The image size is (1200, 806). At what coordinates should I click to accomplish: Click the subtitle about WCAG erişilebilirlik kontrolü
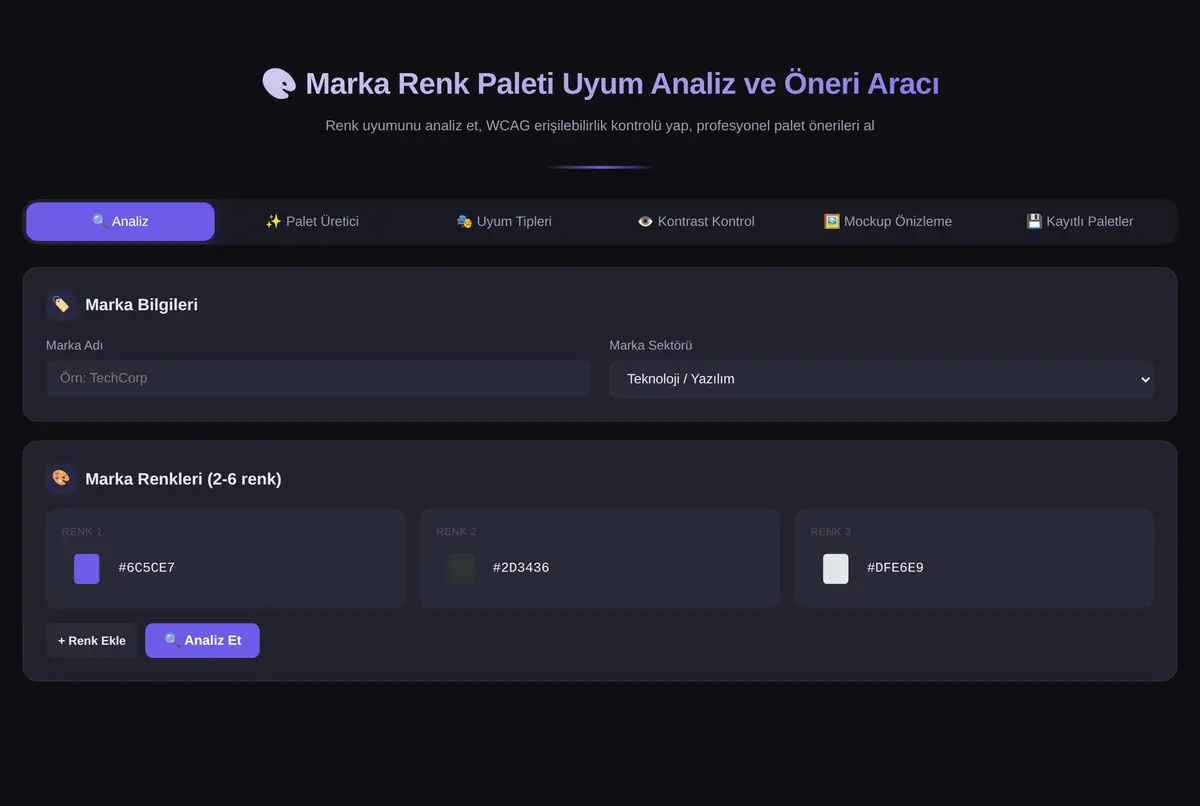(600, 126)
